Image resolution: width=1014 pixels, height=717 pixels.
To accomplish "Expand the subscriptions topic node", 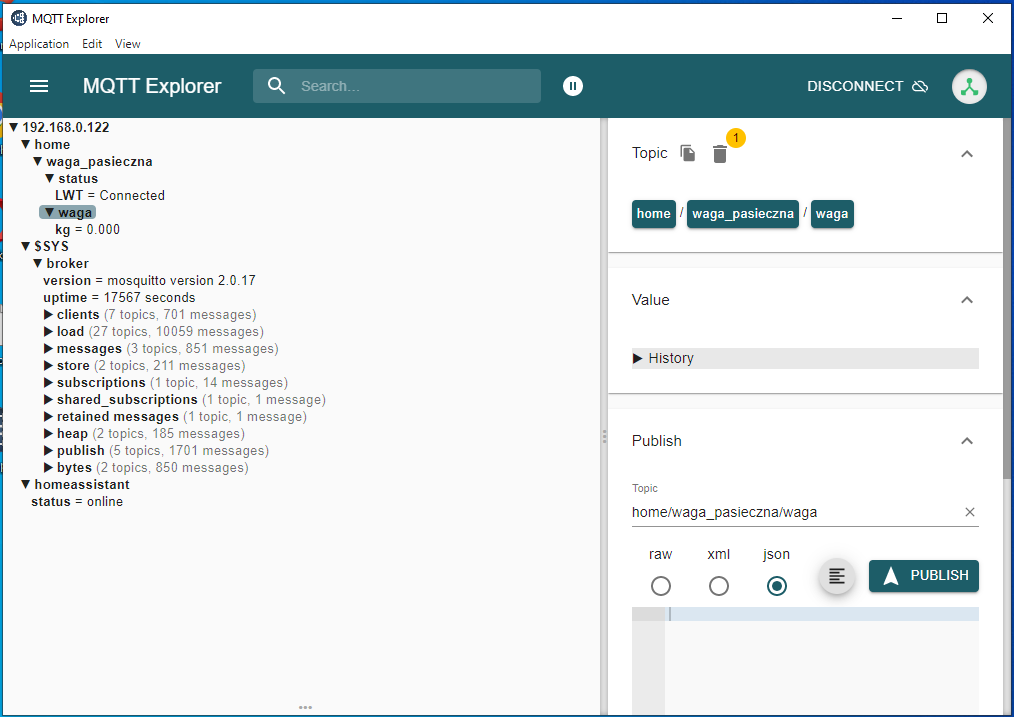I will [x=49, y=383].
